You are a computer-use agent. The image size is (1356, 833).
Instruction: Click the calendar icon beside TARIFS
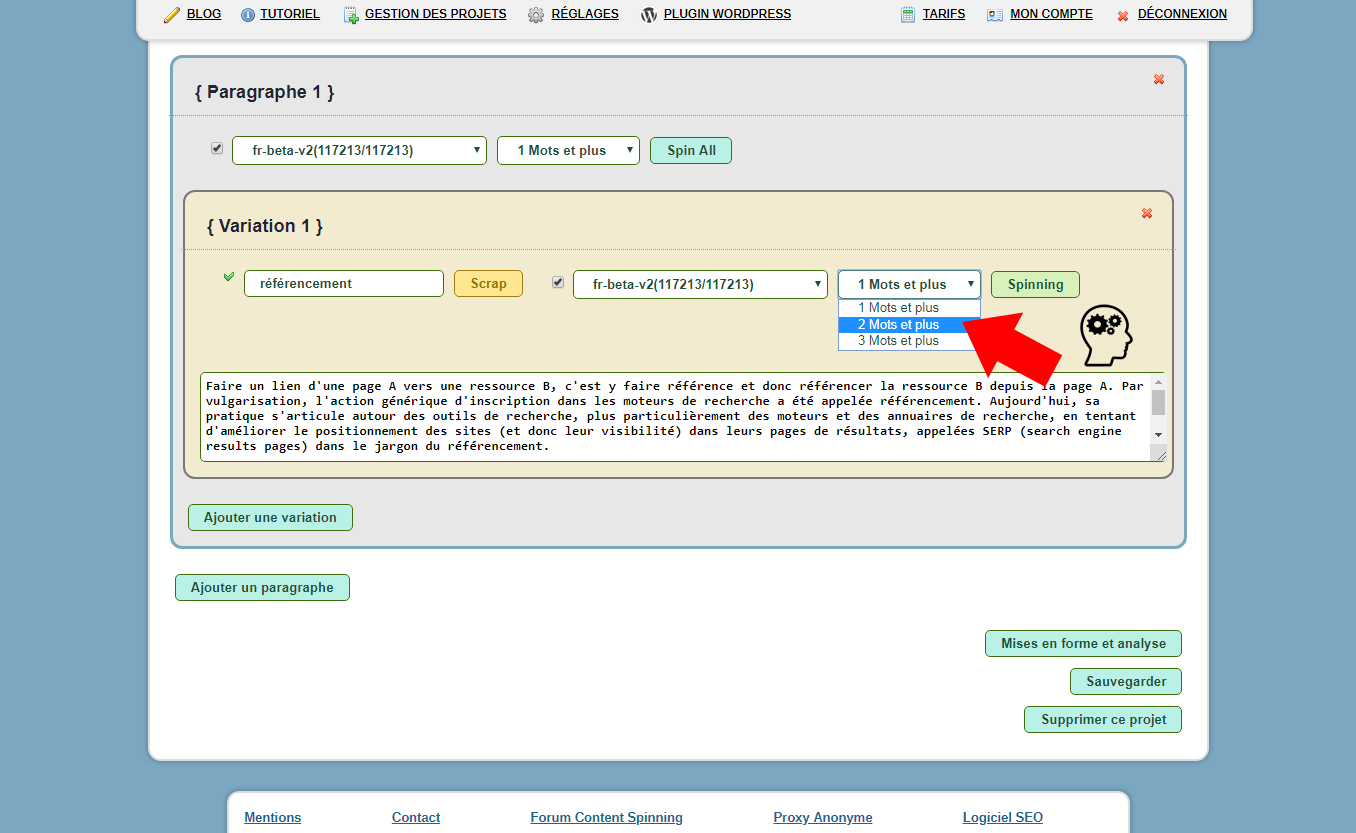pyautogui.click(x=908, y=15)
